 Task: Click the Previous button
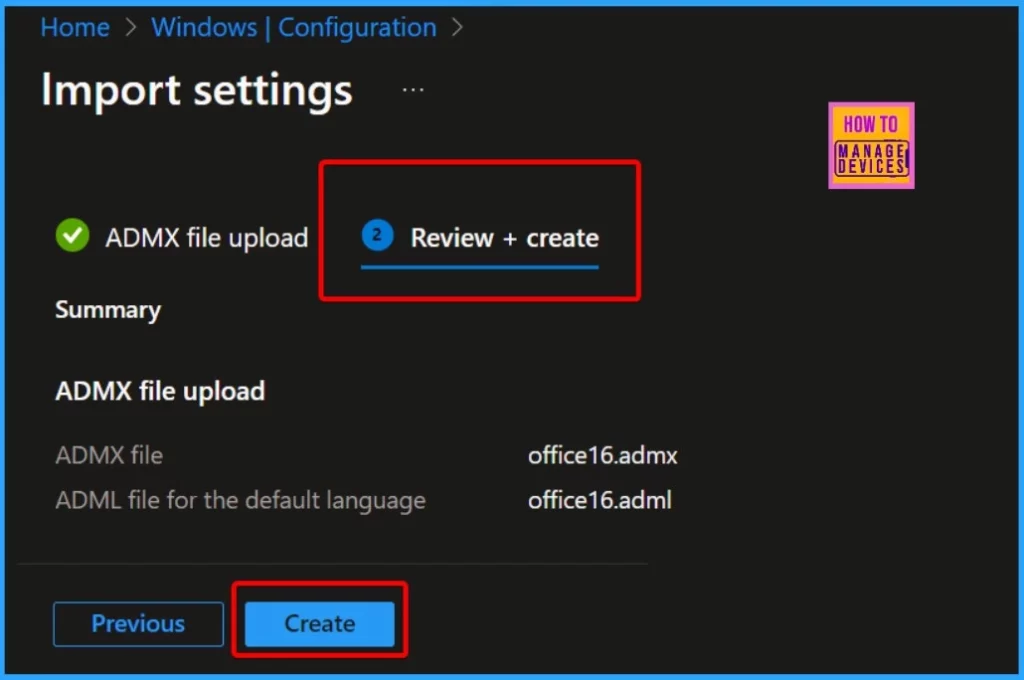pyautogui.click(x=138, y=624)
